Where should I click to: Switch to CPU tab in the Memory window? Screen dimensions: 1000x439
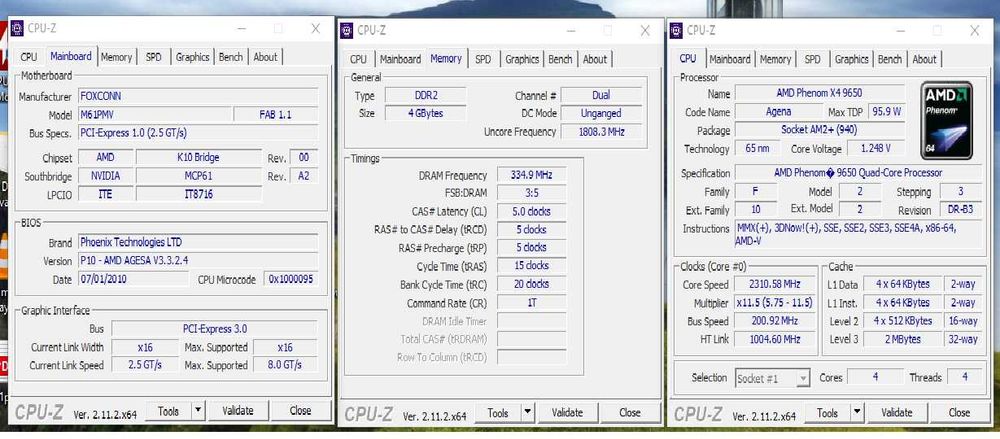tap(358, 59)
